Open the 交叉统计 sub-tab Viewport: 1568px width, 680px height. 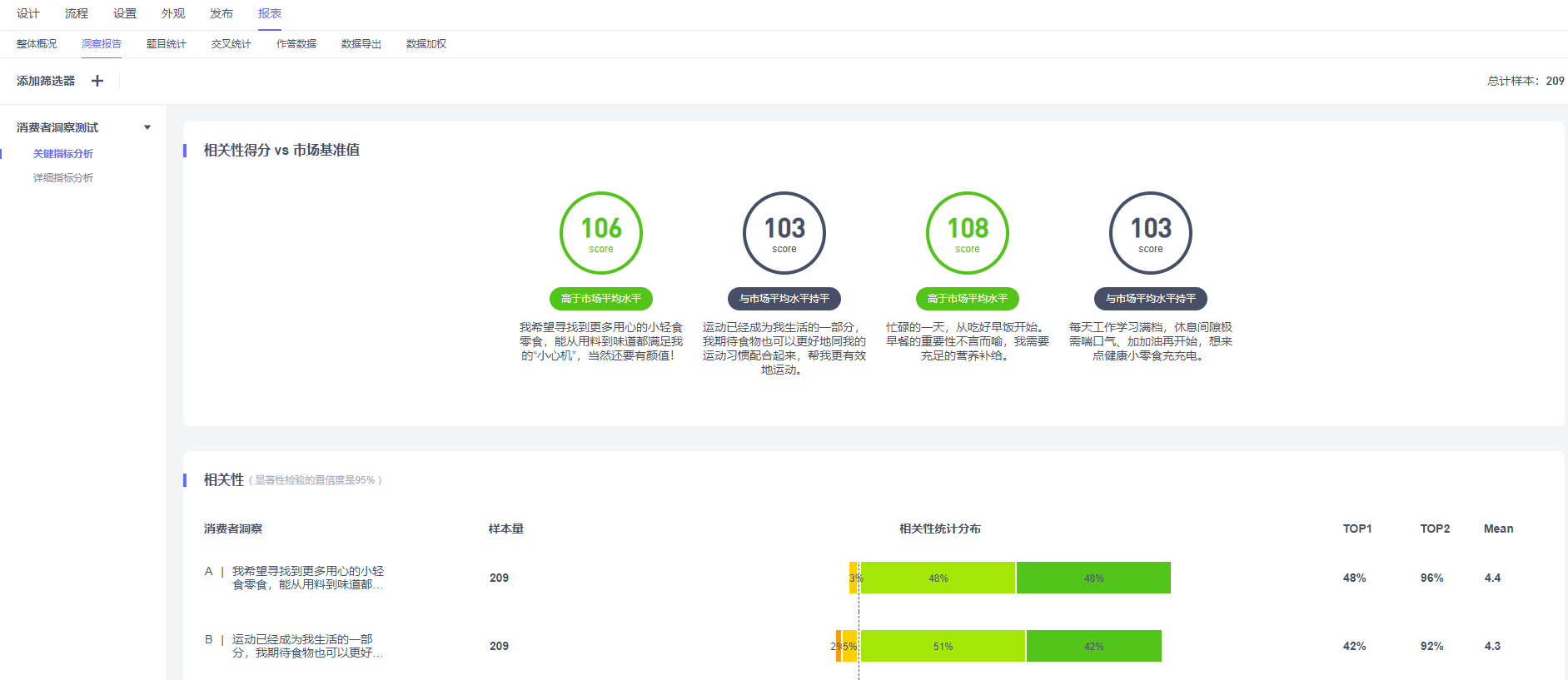[x=231, y=44]
